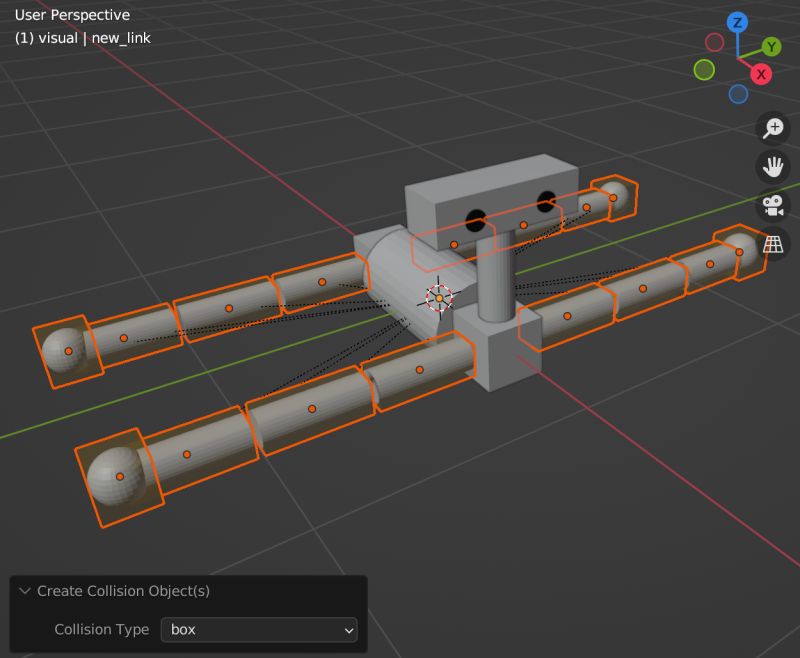Viewport: 800px width, 658px height.
Task: Click the red X axis on the navigation gizmo
Action: [760, 73]
